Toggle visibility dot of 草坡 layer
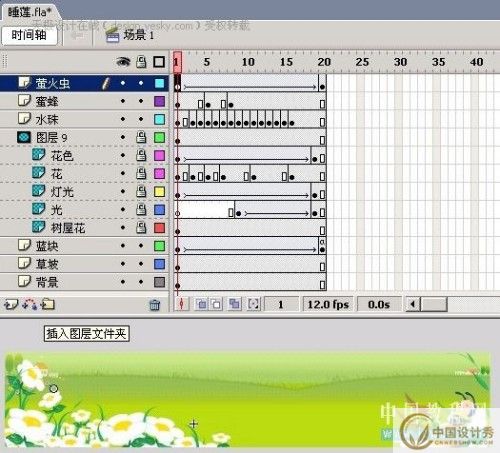The width and height of the screenshot is (500, 453). (x=123, y=264)
